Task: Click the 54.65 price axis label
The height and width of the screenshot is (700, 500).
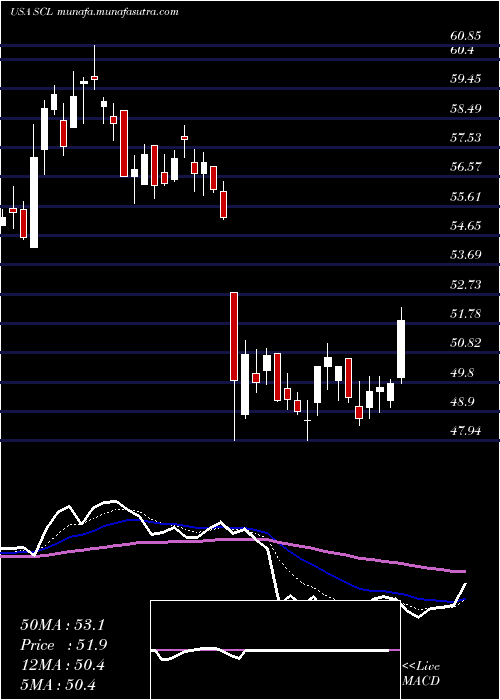Action: [x=466, y=226]
